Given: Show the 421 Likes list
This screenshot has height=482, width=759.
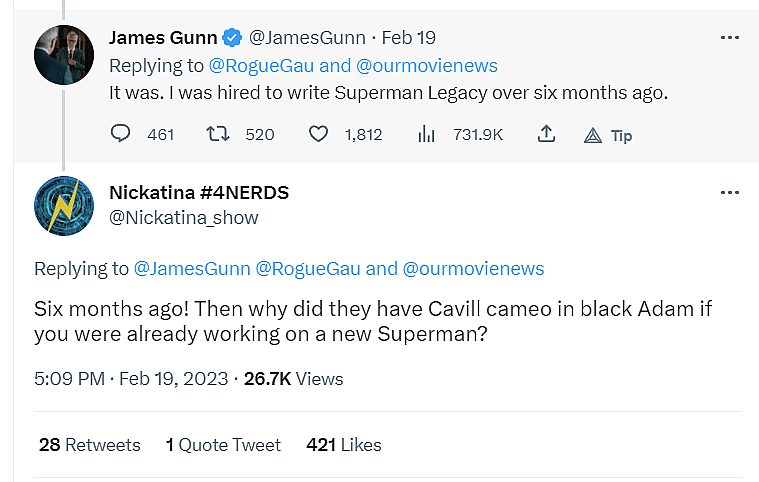Looking at the screenshot, I should (343, 444).
